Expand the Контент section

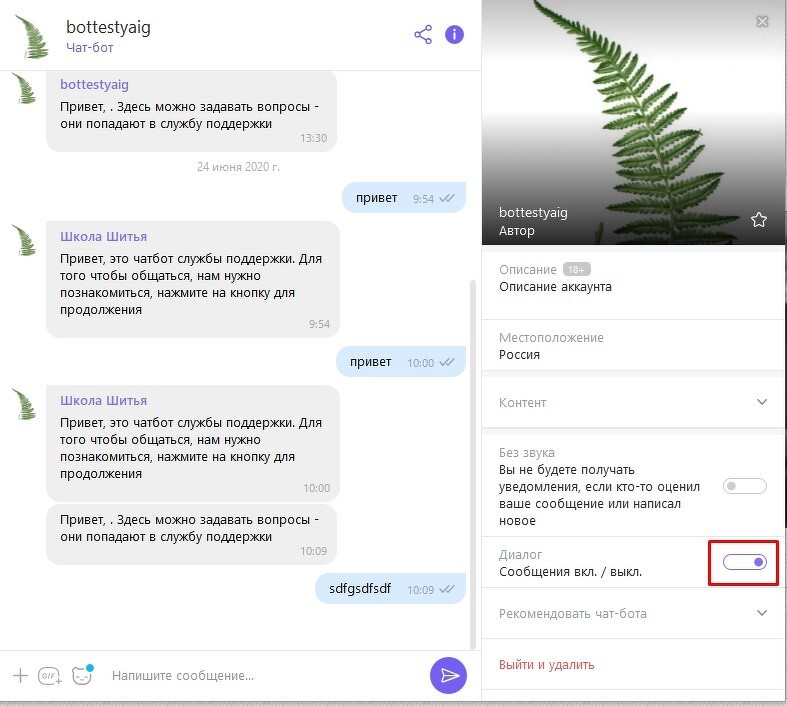(632, 402)
